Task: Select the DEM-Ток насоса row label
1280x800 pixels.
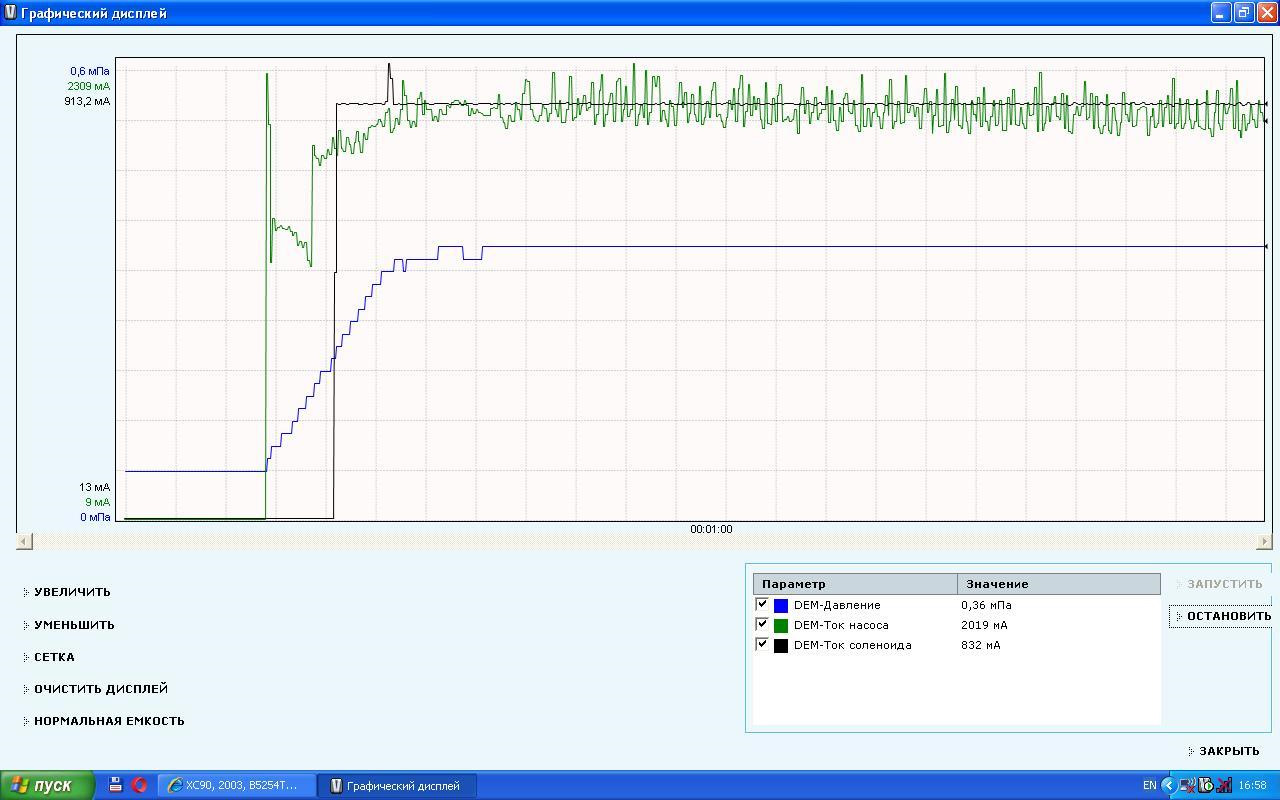Action: (x=841, y=625)
